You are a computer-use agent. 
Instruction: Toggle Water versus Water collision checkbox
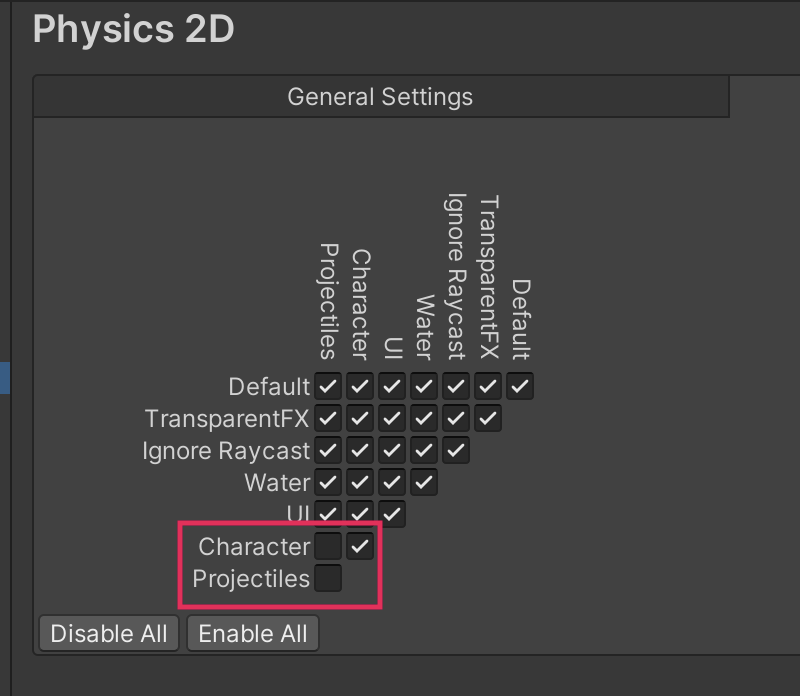coord(424,482)
